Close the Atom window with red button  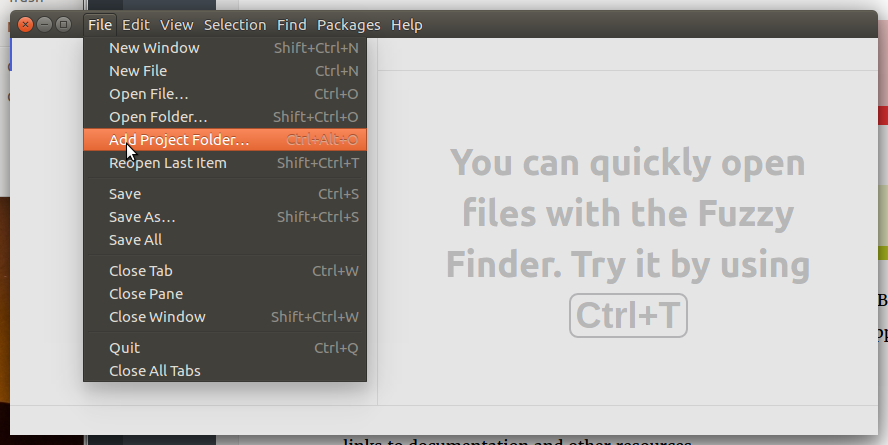pyautogui.click(x=25, y=24)
